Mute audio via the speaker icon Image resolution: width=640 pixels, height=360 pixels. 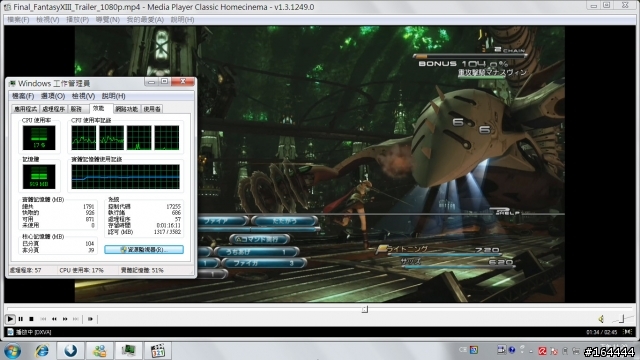[x=601, y=319]
